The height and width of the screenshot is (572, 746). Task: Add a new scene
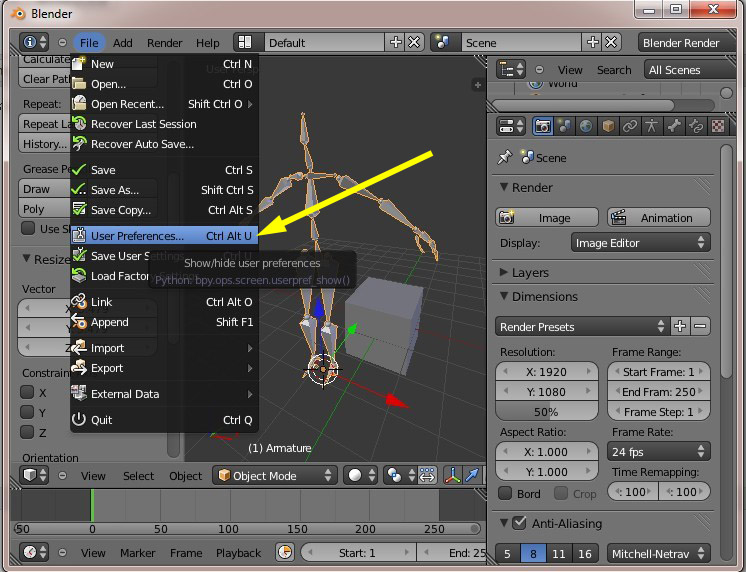(593, 42)
